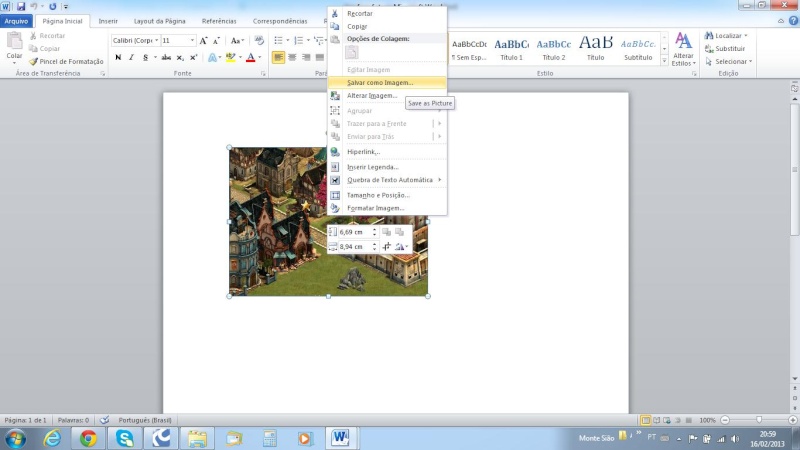Align text right

click(x=306, y=58)
